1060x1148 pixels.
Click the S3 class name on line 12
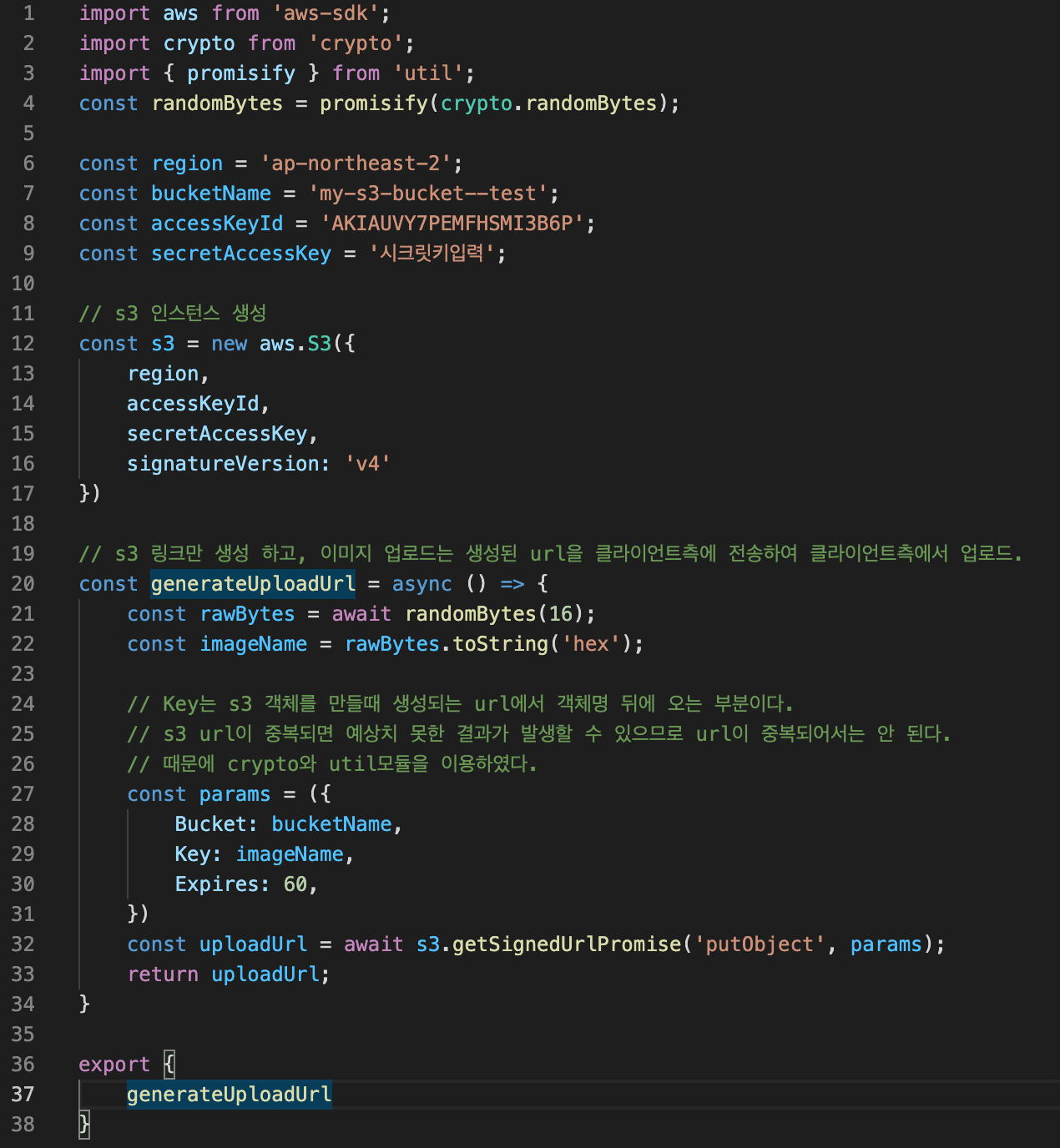(320, 344)
